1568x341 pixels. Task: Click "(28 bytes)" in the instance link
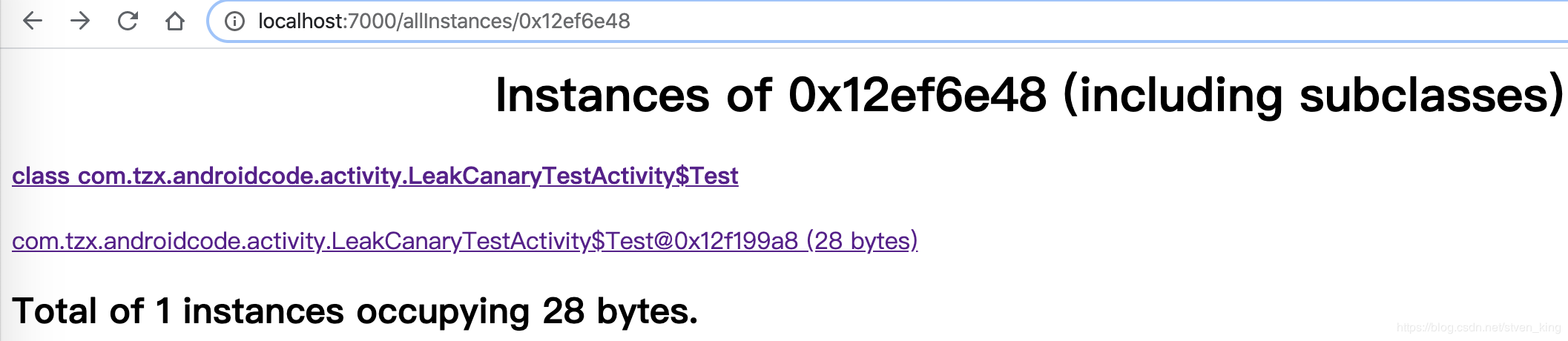pos(862,241)
